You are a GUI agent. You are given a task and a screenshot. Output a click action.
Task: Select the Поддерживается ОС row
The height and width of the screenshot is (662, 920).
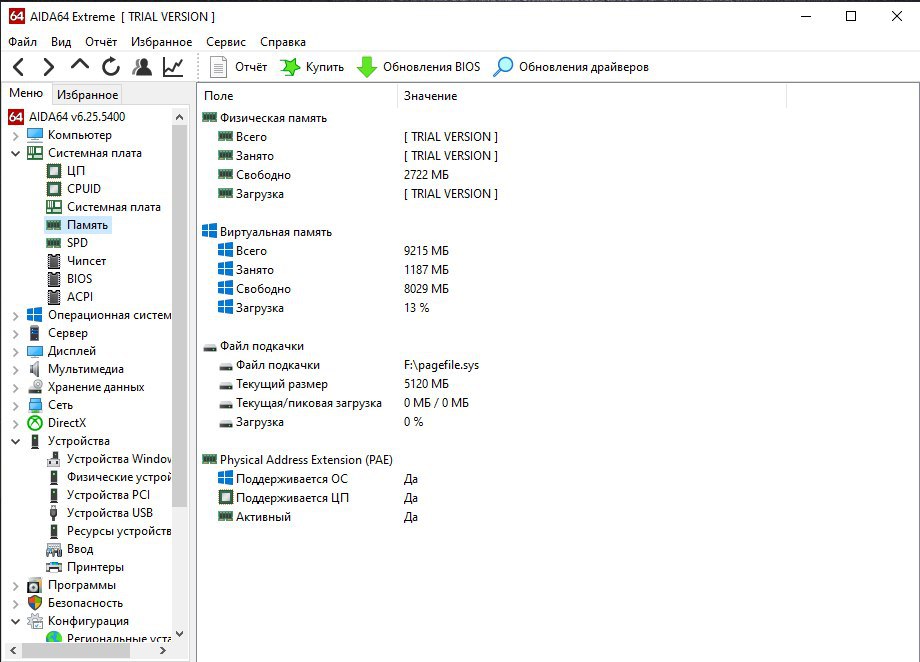[x=317, y=479]
